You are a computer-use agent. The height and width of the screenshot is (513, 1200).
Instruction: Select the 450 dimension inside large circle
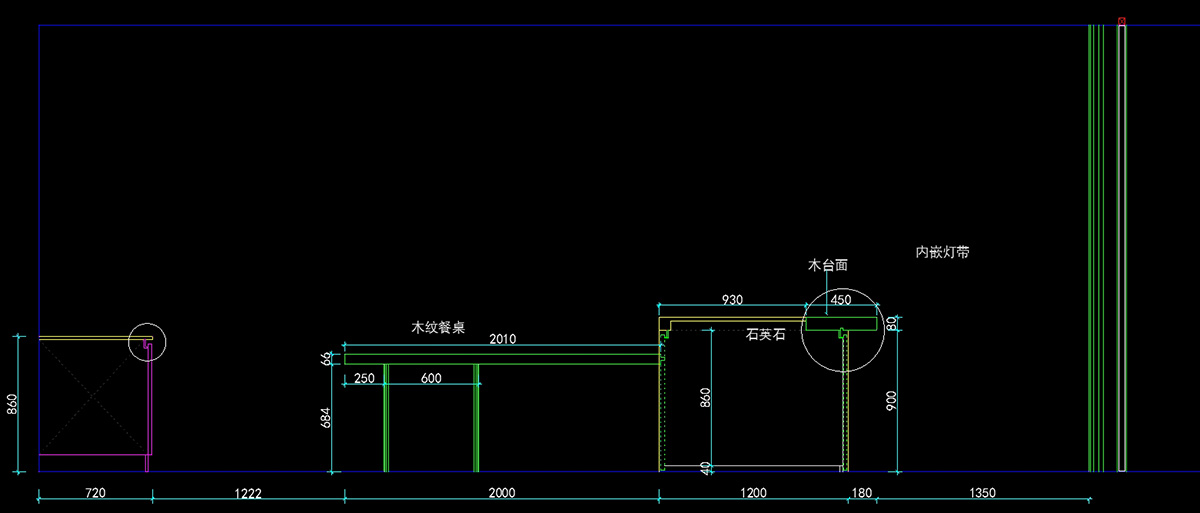pyautogui.click(x=841, y=299)
